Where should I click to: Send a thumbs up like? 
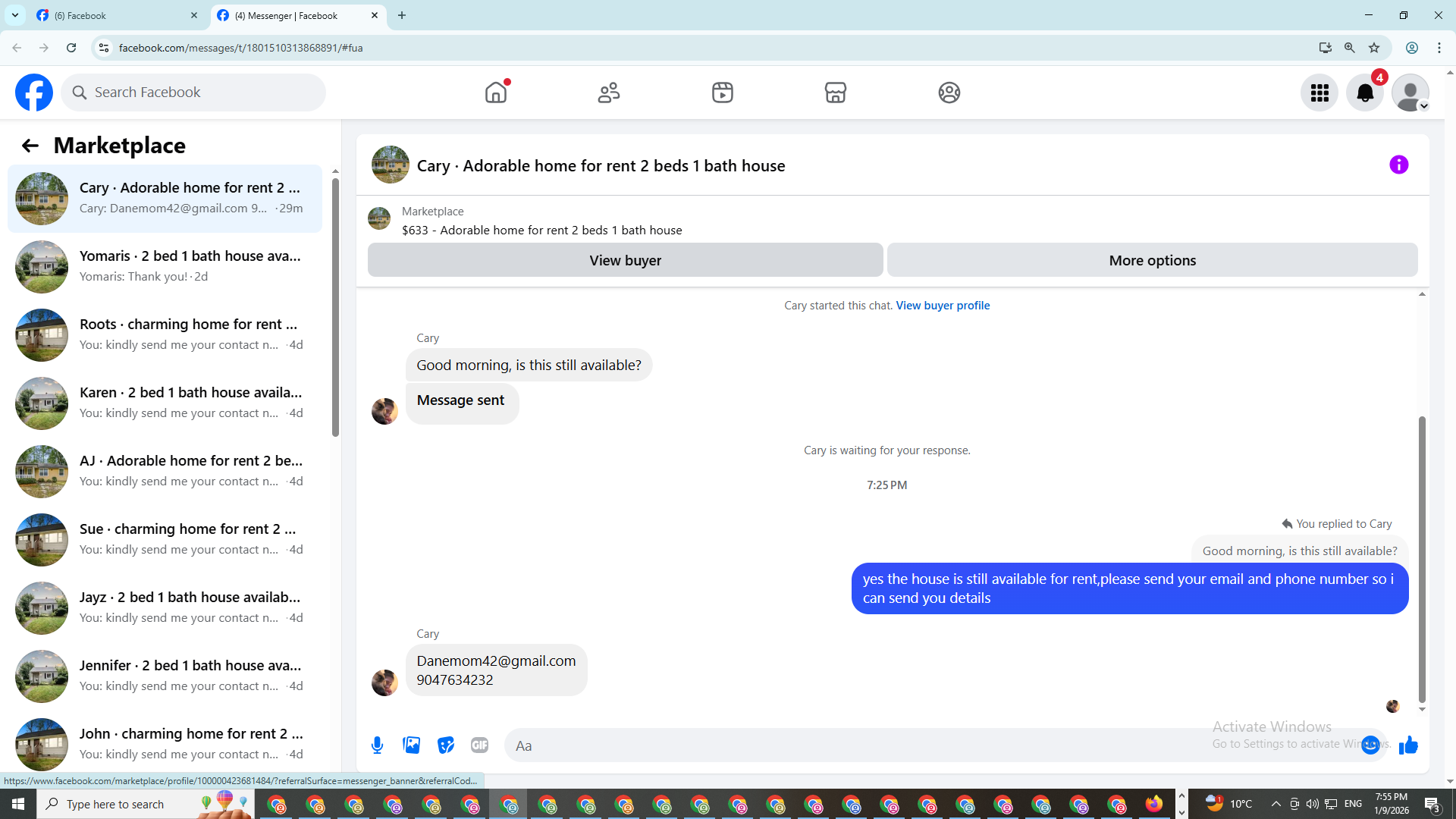[1408, 745]
